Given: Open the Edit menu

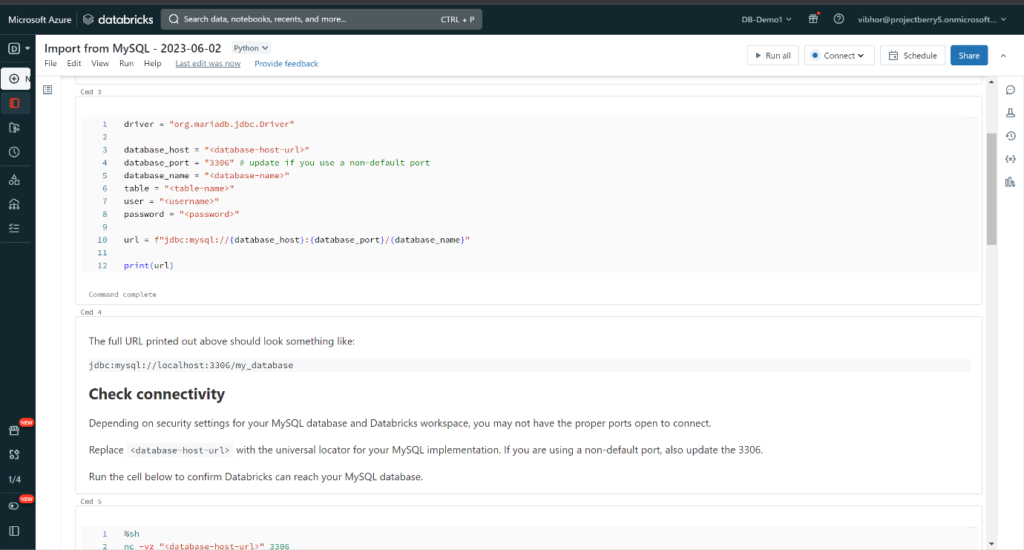Looking at the screenshot, I should 74,63.
